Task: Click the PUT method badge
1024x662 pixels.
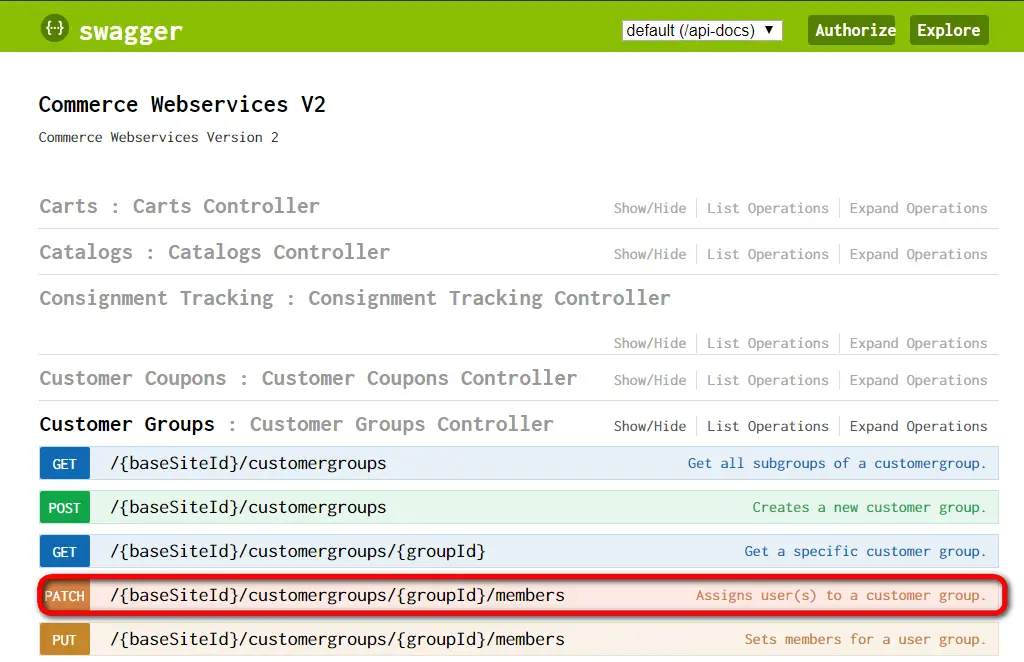Action: (65, 640)
